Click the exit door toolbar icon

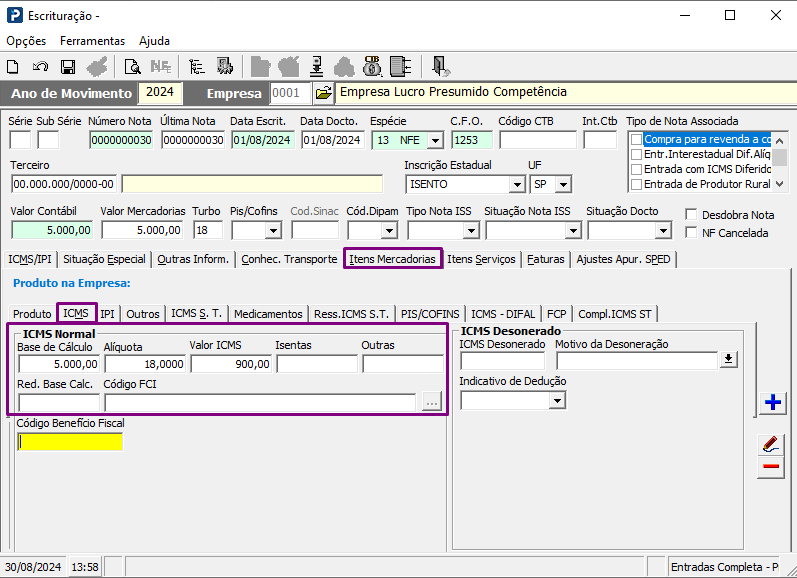(440, 67)
